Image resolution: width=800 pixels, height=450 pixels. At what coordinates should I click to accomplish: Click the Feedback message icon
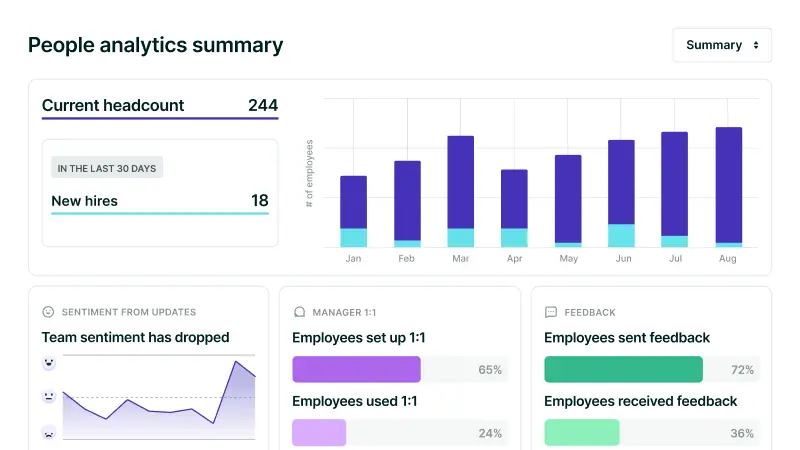[x=550, y=312]
